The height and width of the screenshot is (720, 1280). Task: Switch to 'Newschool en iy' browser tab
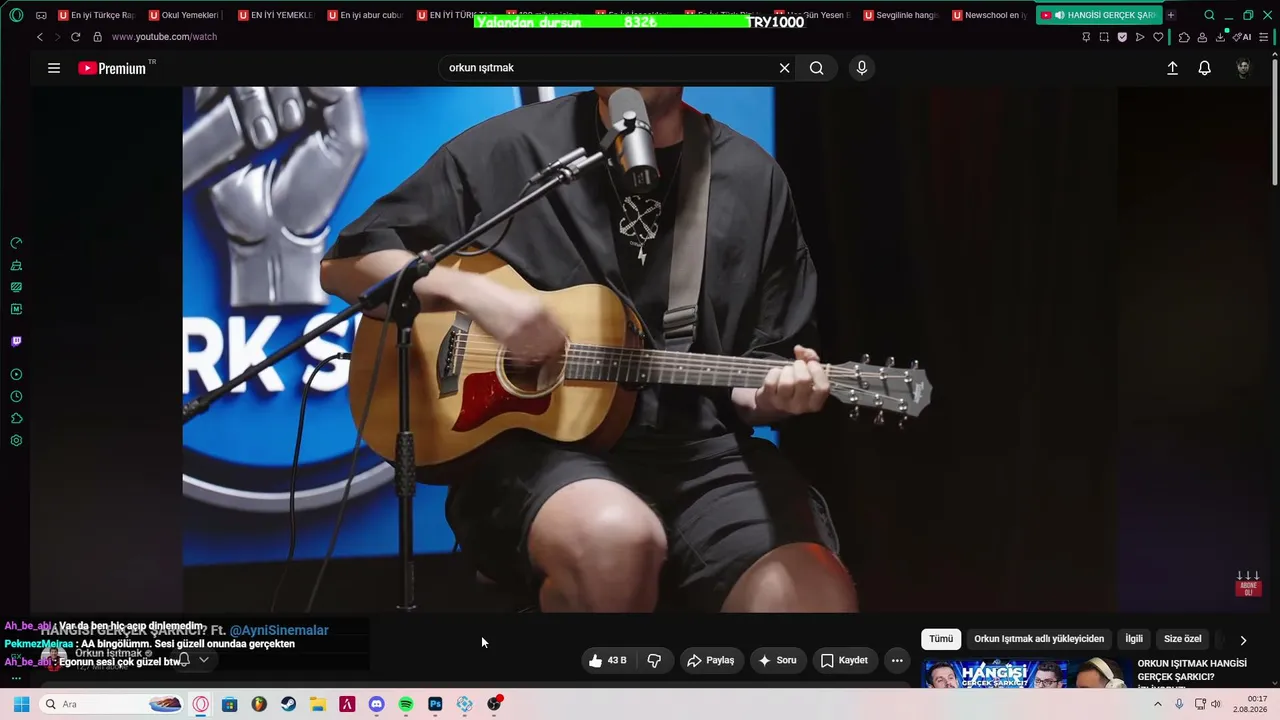point(990,15)
